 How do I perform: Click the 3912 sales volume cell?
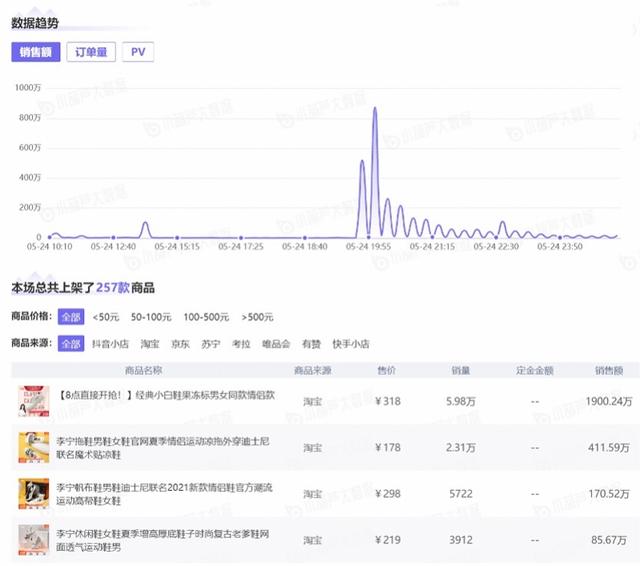pos(461,540)
